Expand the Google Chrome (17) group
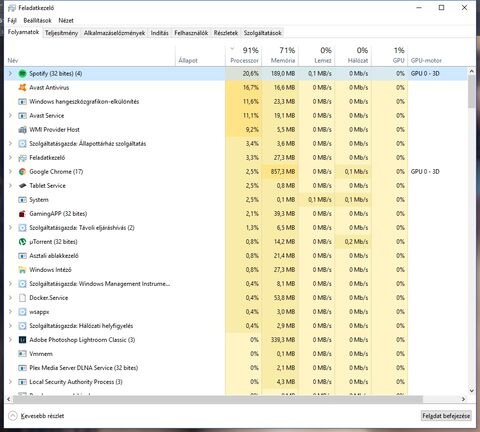 10,171
